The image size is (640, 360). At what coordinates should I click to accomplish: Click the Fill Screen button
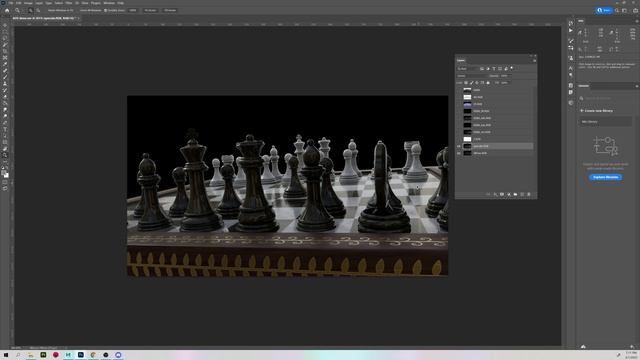[x=170, y=10]
